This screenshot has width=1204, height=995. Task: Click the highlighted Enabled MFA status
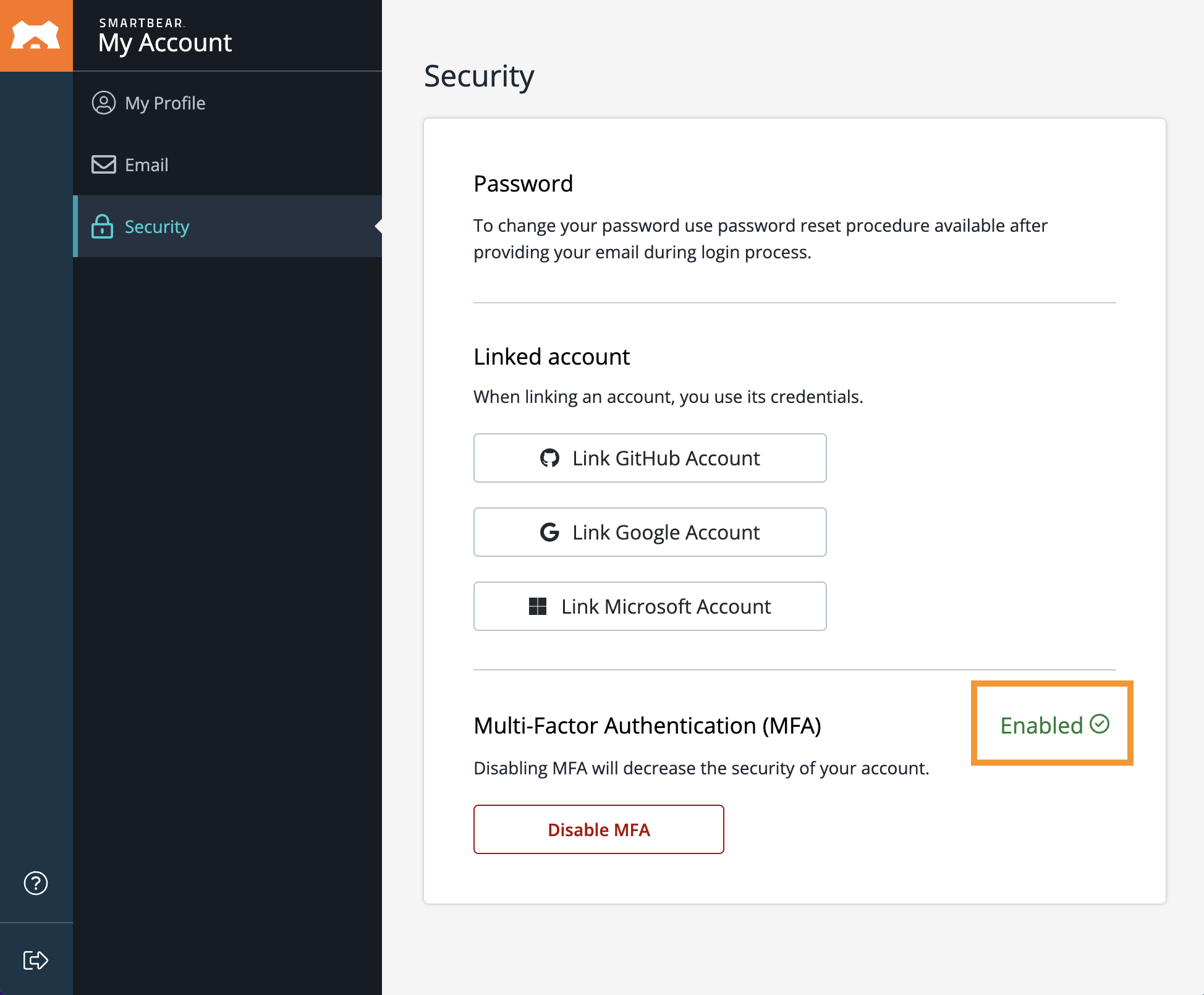[1051, 723]
